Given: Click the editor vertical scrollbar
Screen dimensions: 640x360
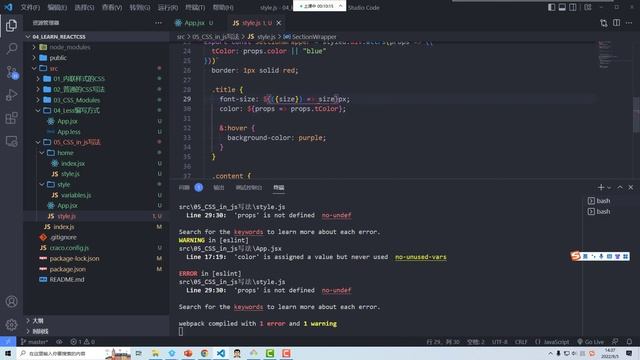Looking at the screenshot, I should [x=636, y=115].
